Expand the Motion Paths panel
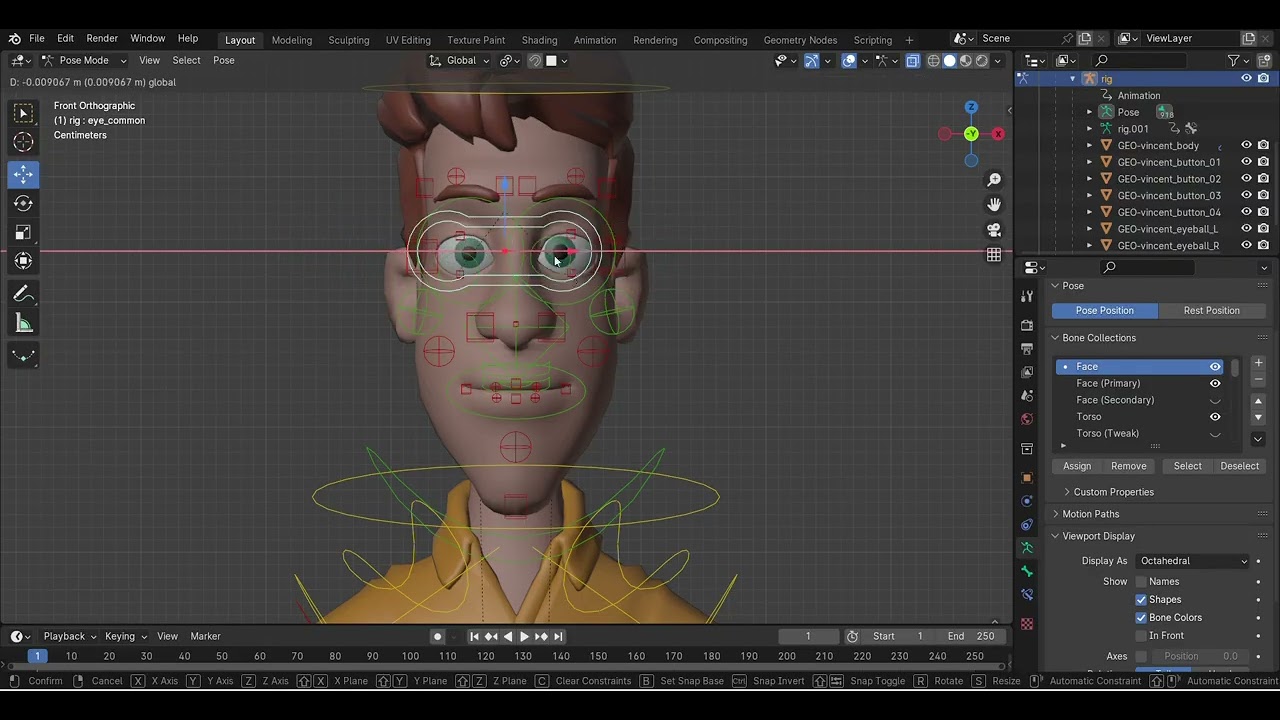This screenshot has width=1280, height=720. [x=1090, y=514]
